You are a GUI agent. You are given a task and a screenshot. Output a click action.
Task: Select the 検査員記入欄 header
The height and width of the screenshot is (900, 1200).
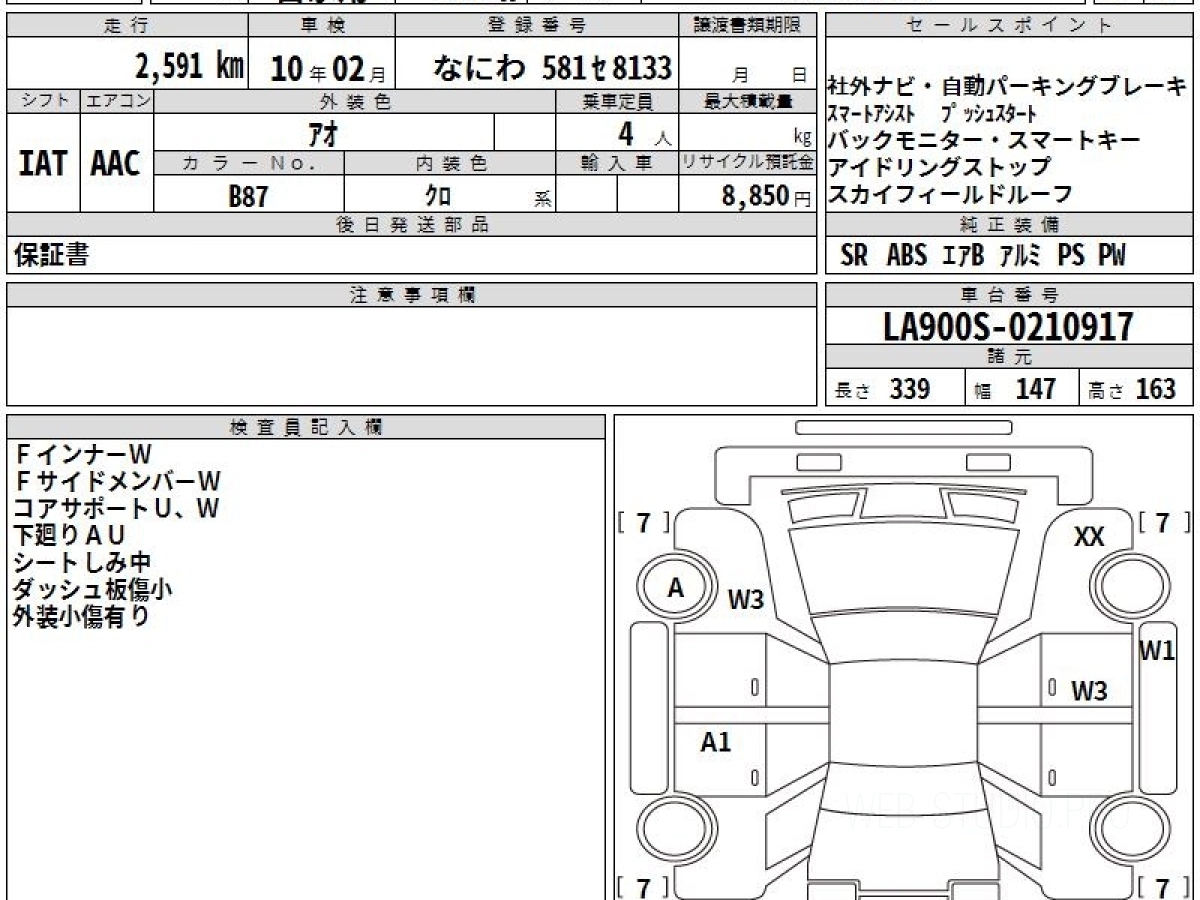coord(306,427)
